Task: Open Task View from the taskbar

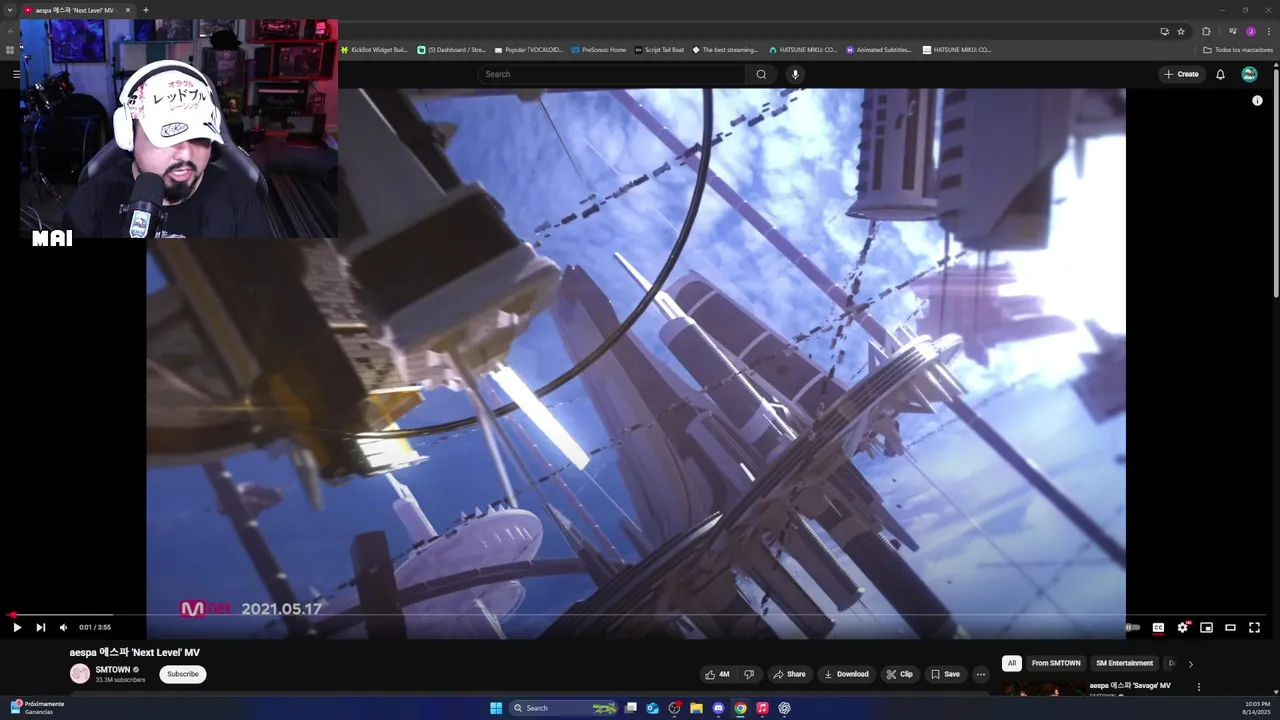Action: [631, 708]
